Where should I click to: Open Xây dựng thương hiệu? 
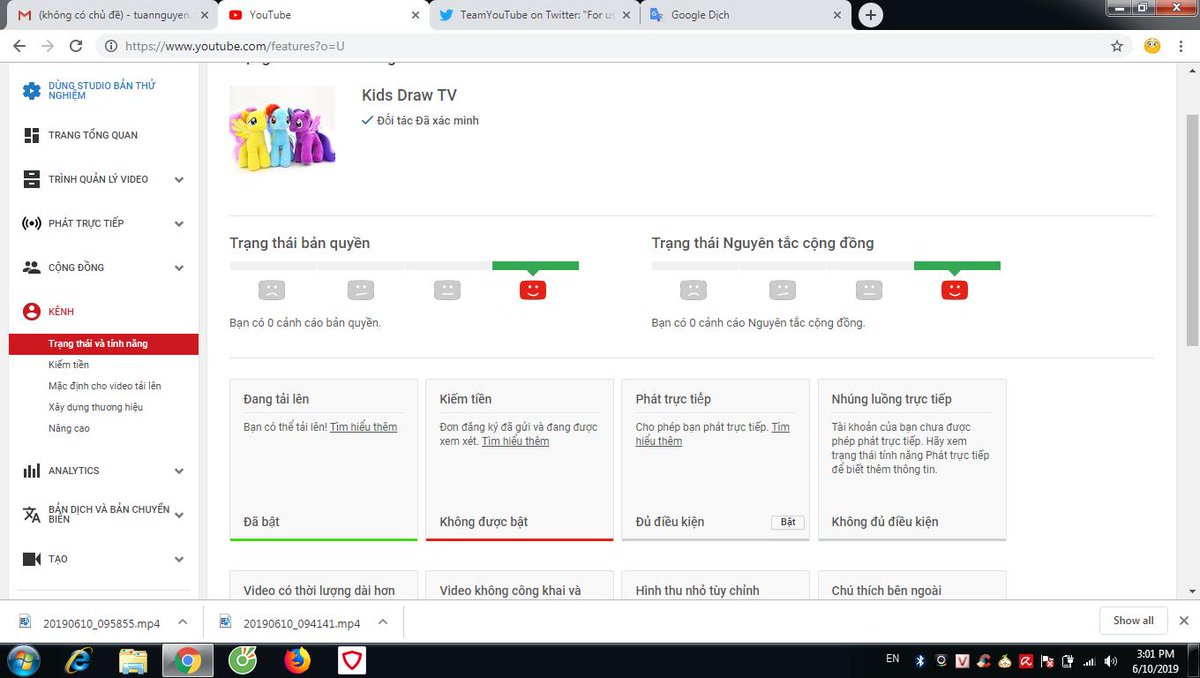96,407
